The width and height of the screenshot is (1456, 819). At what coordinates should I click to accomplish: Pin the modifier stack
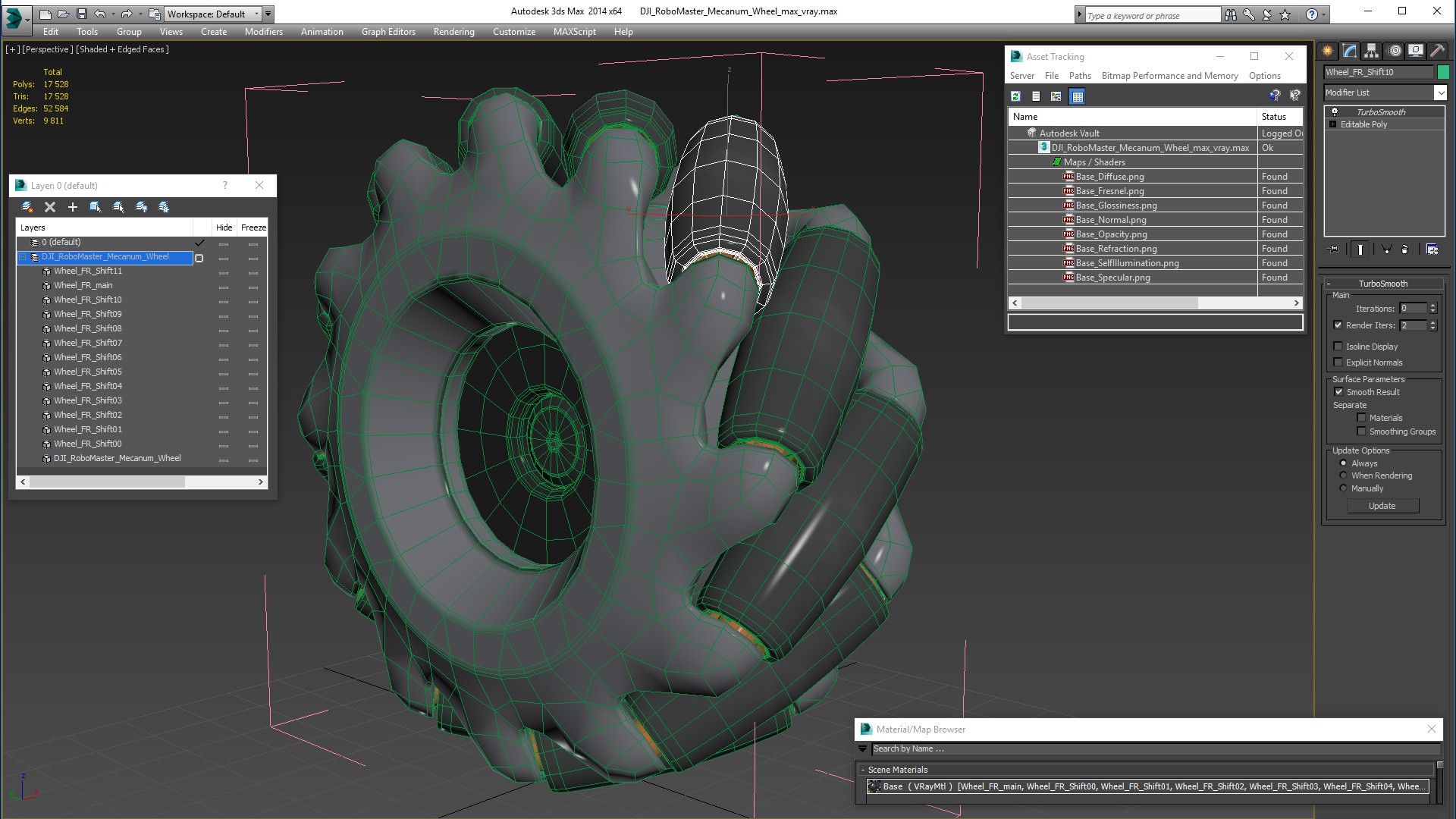(x=1334, y=249)
